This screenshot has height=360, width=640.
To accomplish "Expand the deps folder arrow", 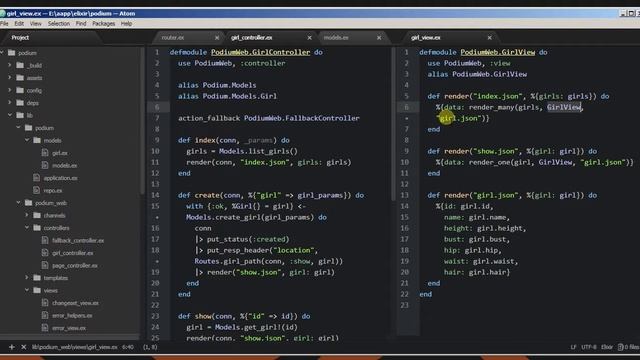I will pos(10,102).
